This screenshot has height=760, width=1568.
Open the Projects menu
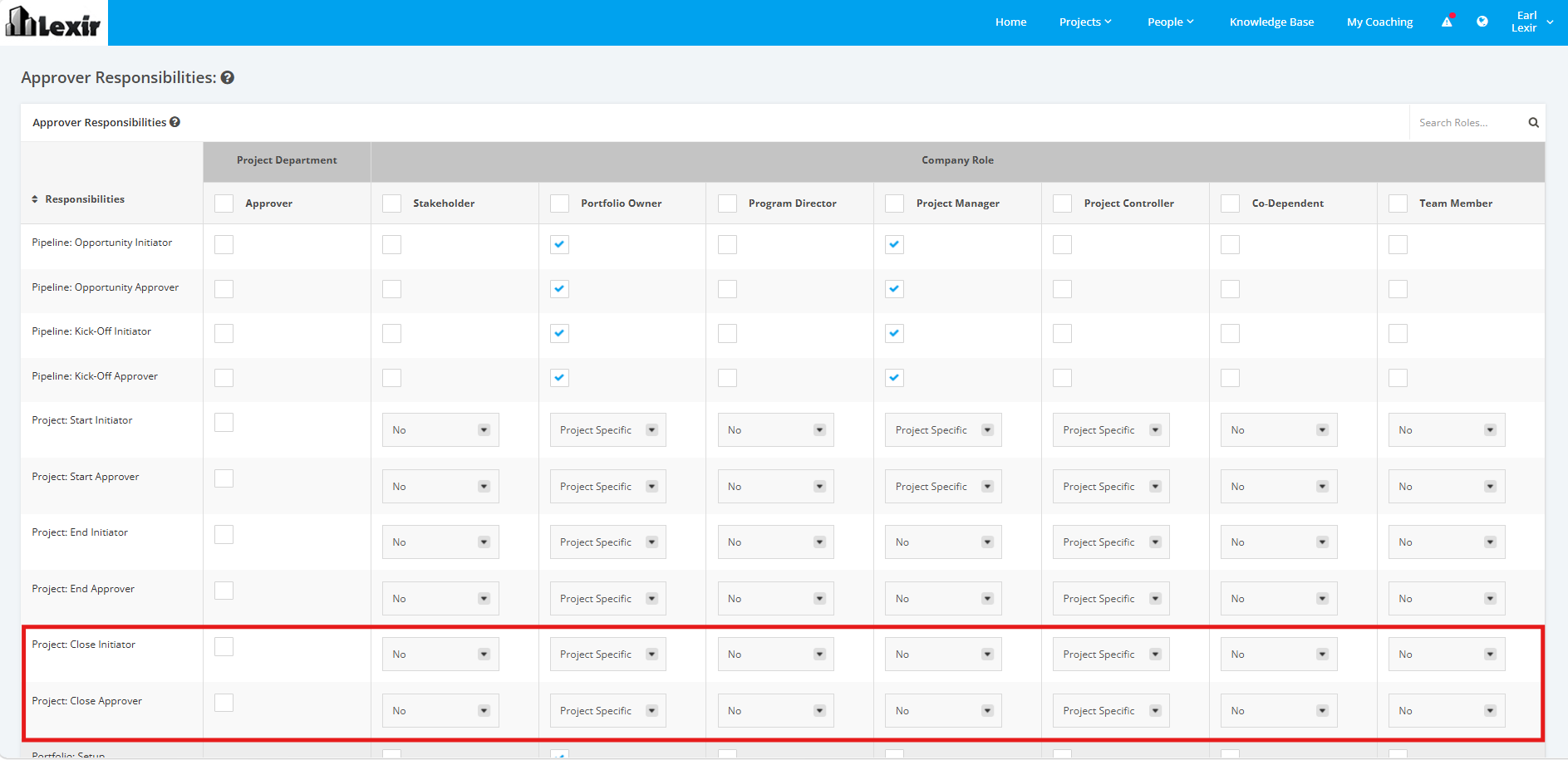click(1085, 22)
